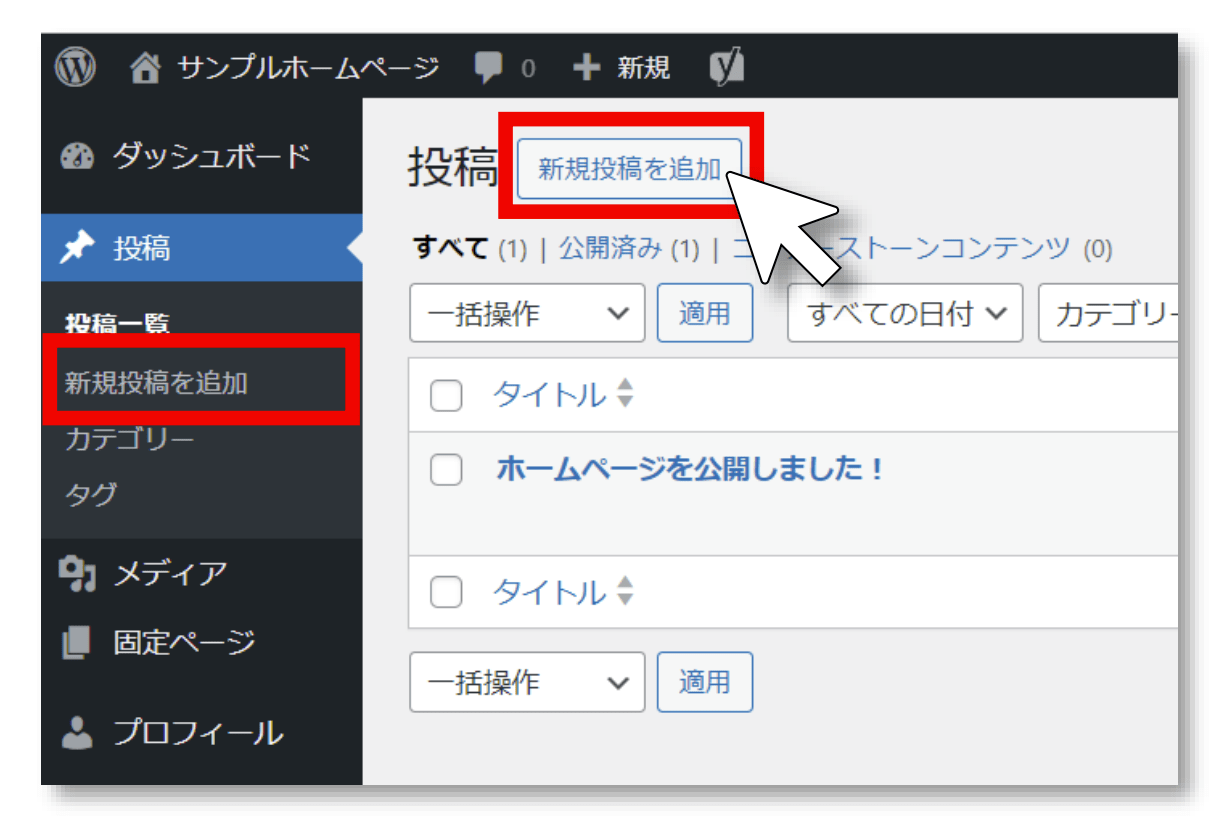The height and width of the screenshot is (828, 1230).
Task: Toggle the select-all checkbox in table header
Action: (x=446, y=396)
